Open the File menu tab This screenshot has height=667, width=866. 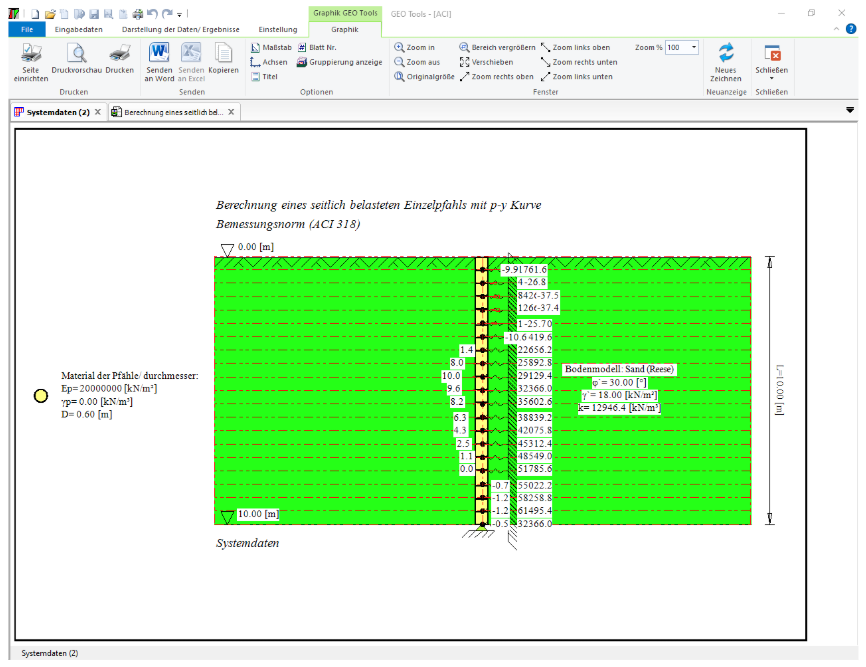click(x=27, y=29)
